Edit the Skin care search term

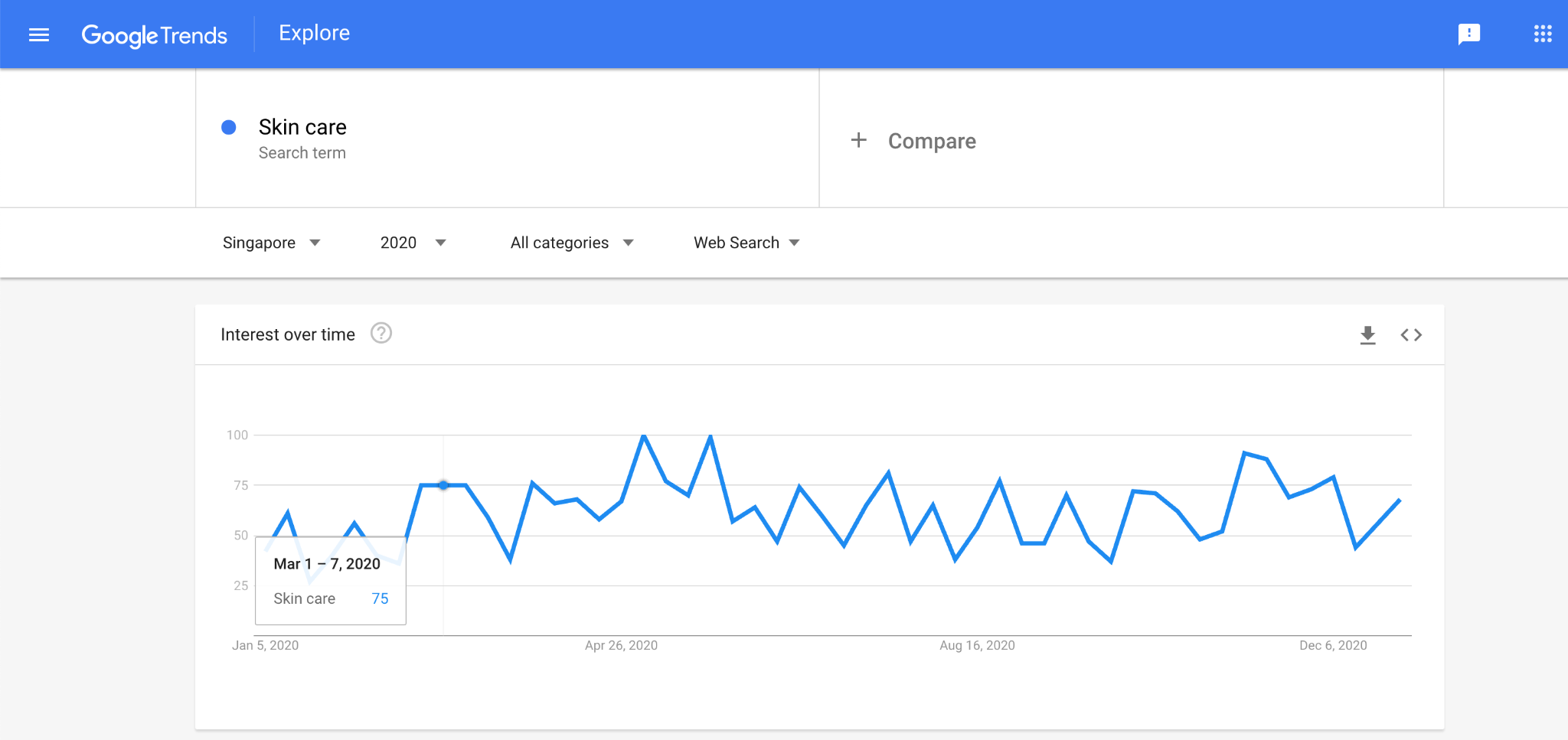tap(302, 127)
